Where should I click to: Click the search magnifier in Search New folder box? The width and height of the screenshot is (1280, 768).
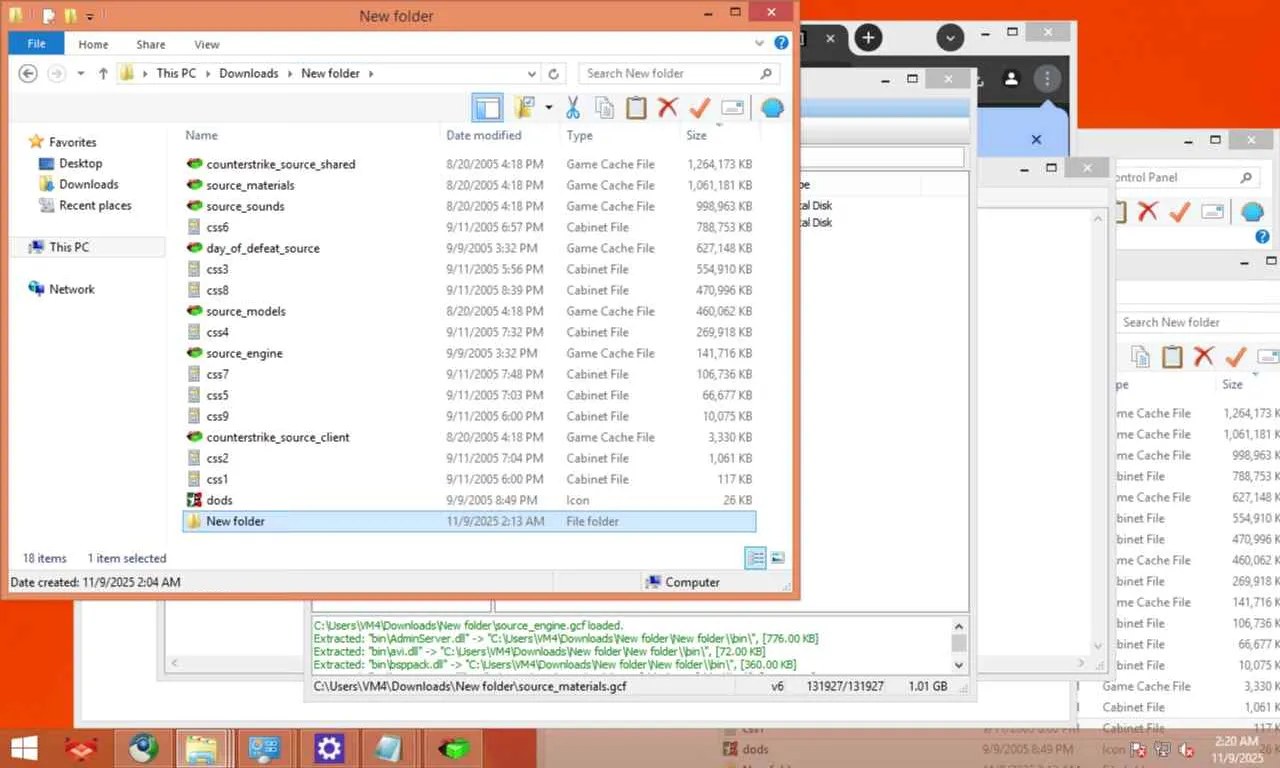(766, 73)
